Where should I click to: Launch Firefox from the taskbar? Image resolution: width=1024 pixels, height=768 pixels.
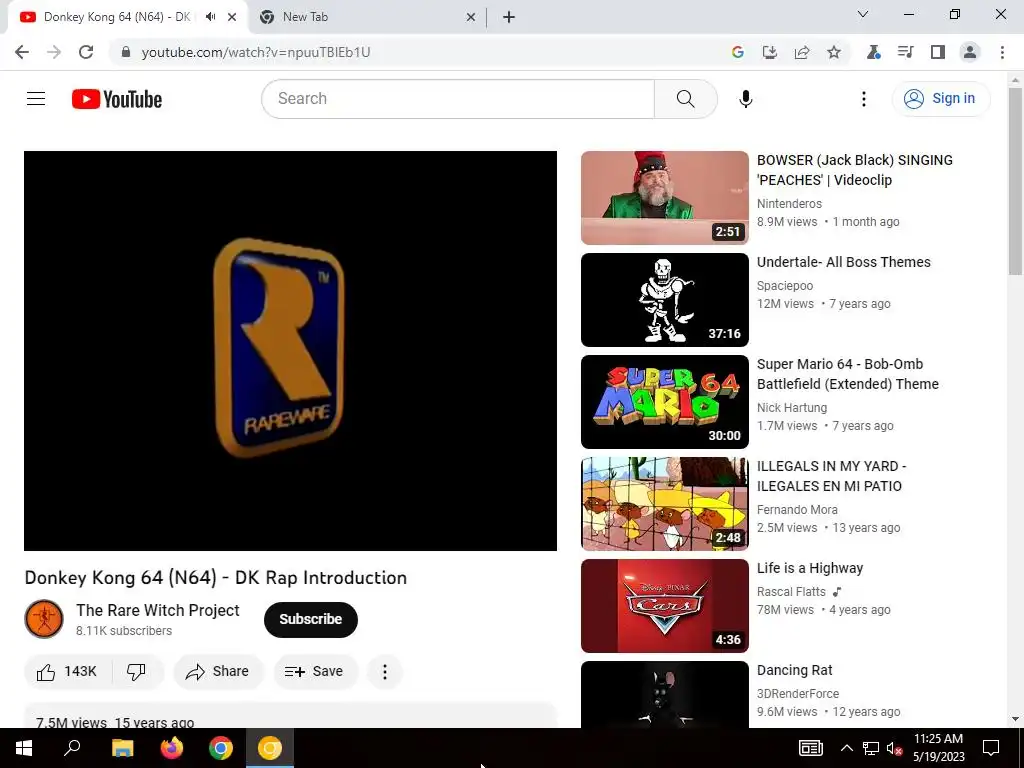(172, 748)
